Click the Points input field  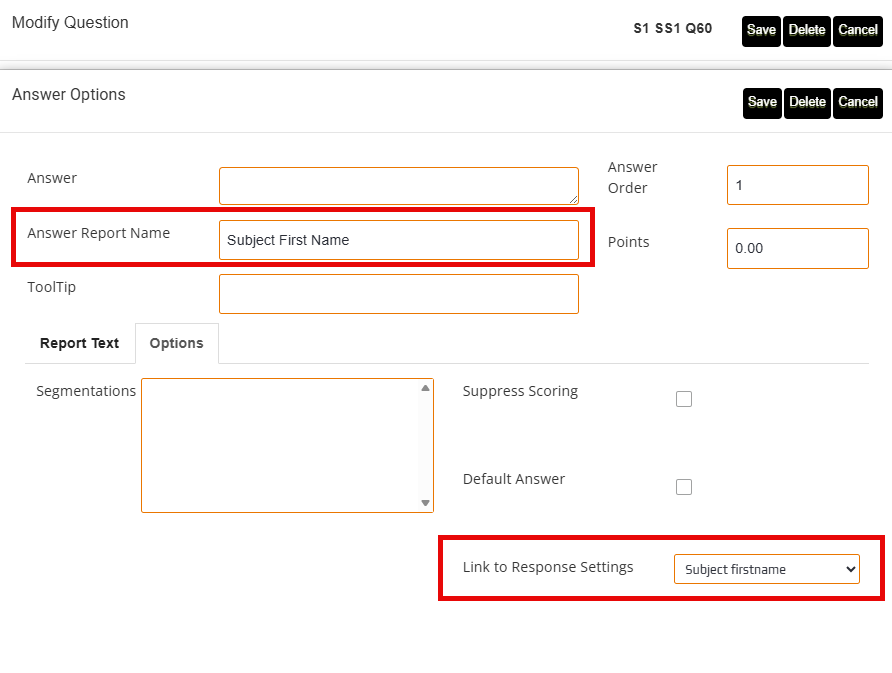coord(797,248)
